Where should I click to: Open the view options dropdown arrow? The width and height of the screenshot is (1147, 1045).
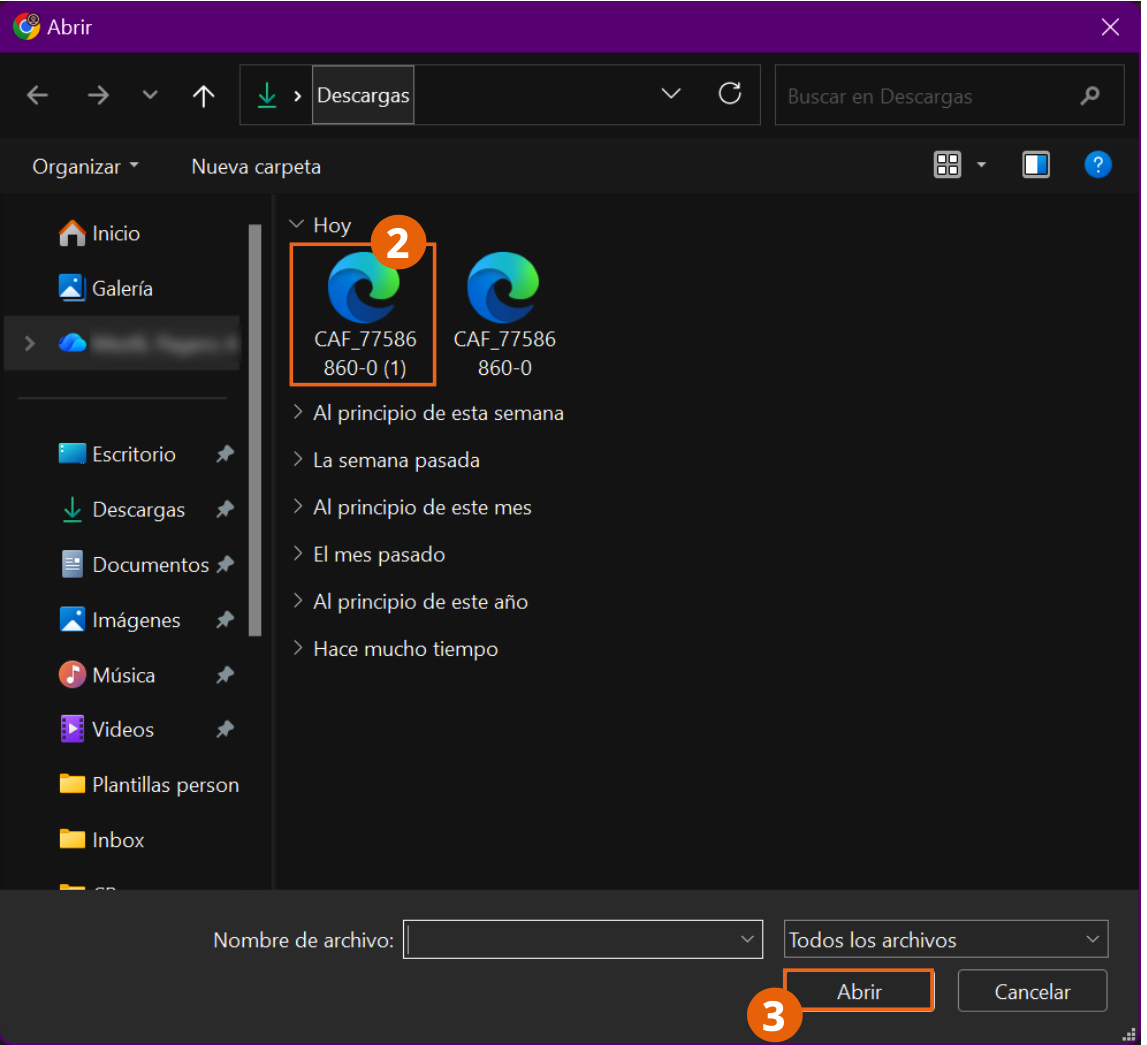(x=982, y=165)
